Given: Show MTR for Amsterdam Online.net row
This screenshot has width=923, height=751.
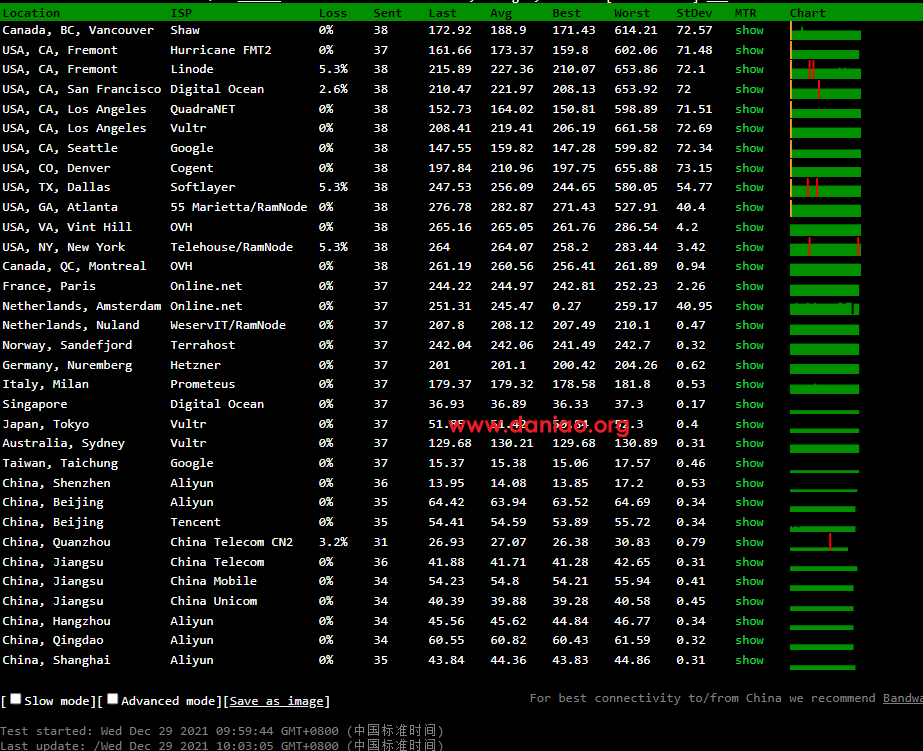Looking at the screenshot, I should tap(749, 305).
